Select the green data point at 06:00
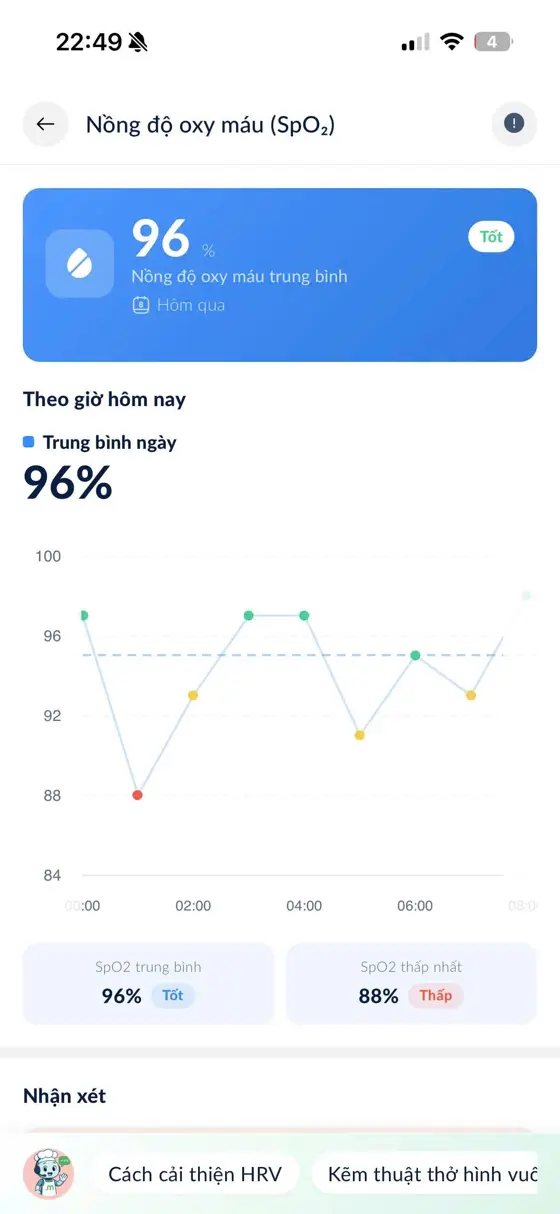This screenshot has height=1214, width=560. [x=415, y=655]
